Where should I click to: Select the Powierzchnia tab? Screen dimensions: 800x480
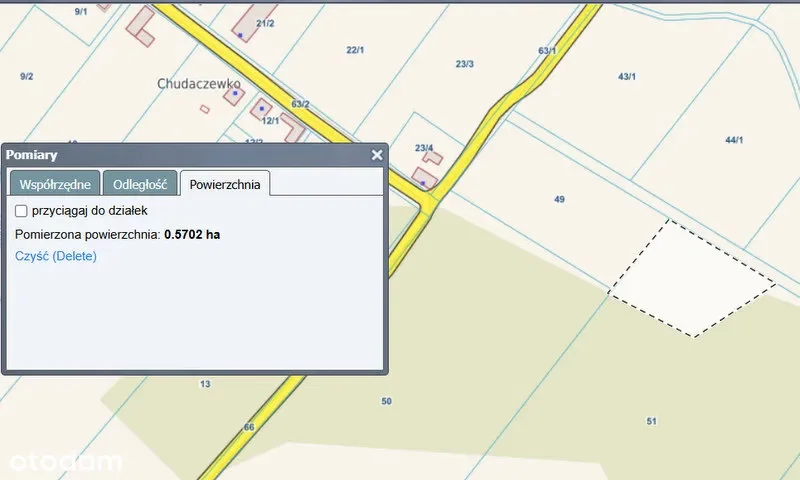coord(225,184)
